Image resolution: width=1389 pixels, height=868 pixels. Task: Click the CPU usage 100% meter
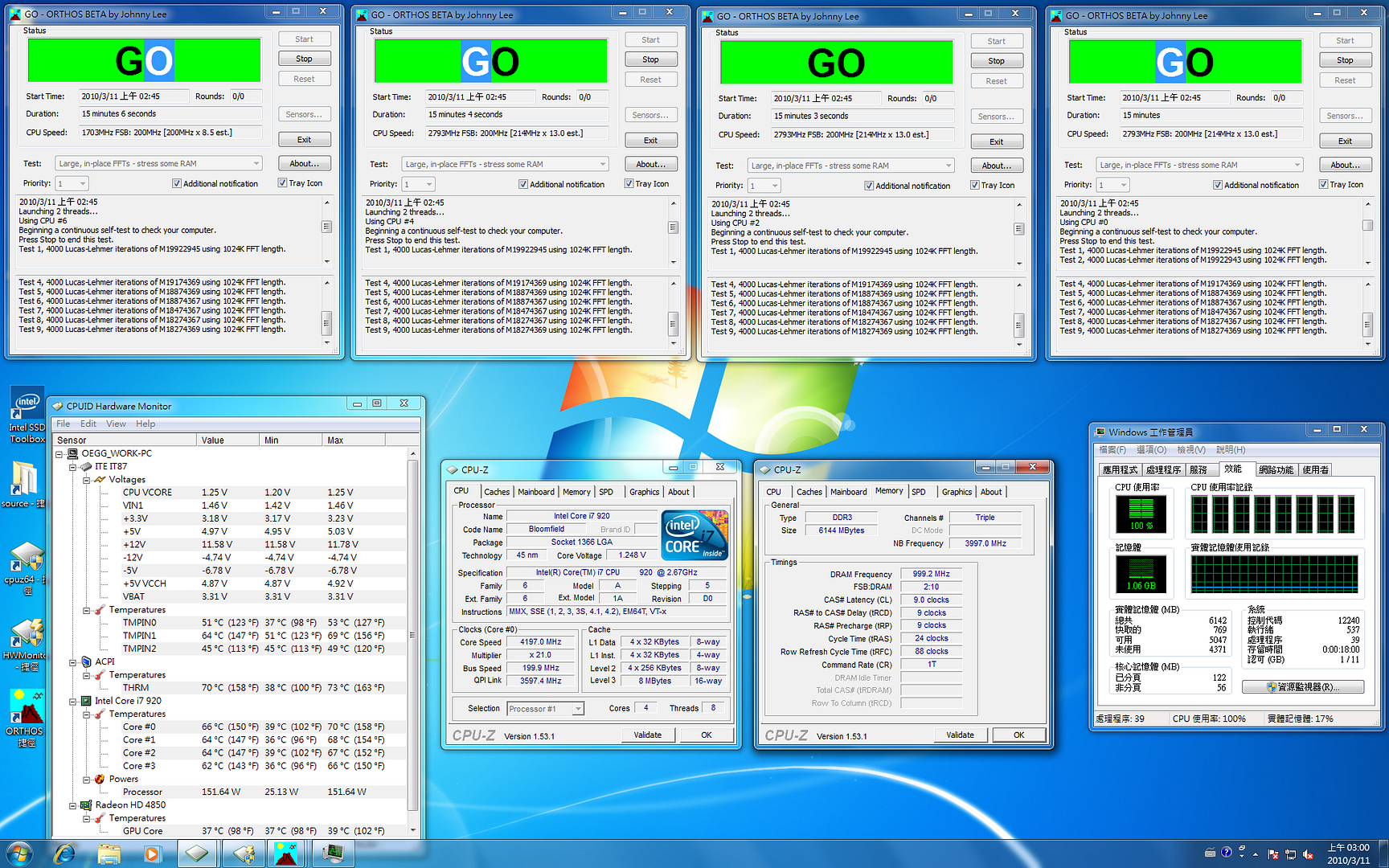(1141, 514)
